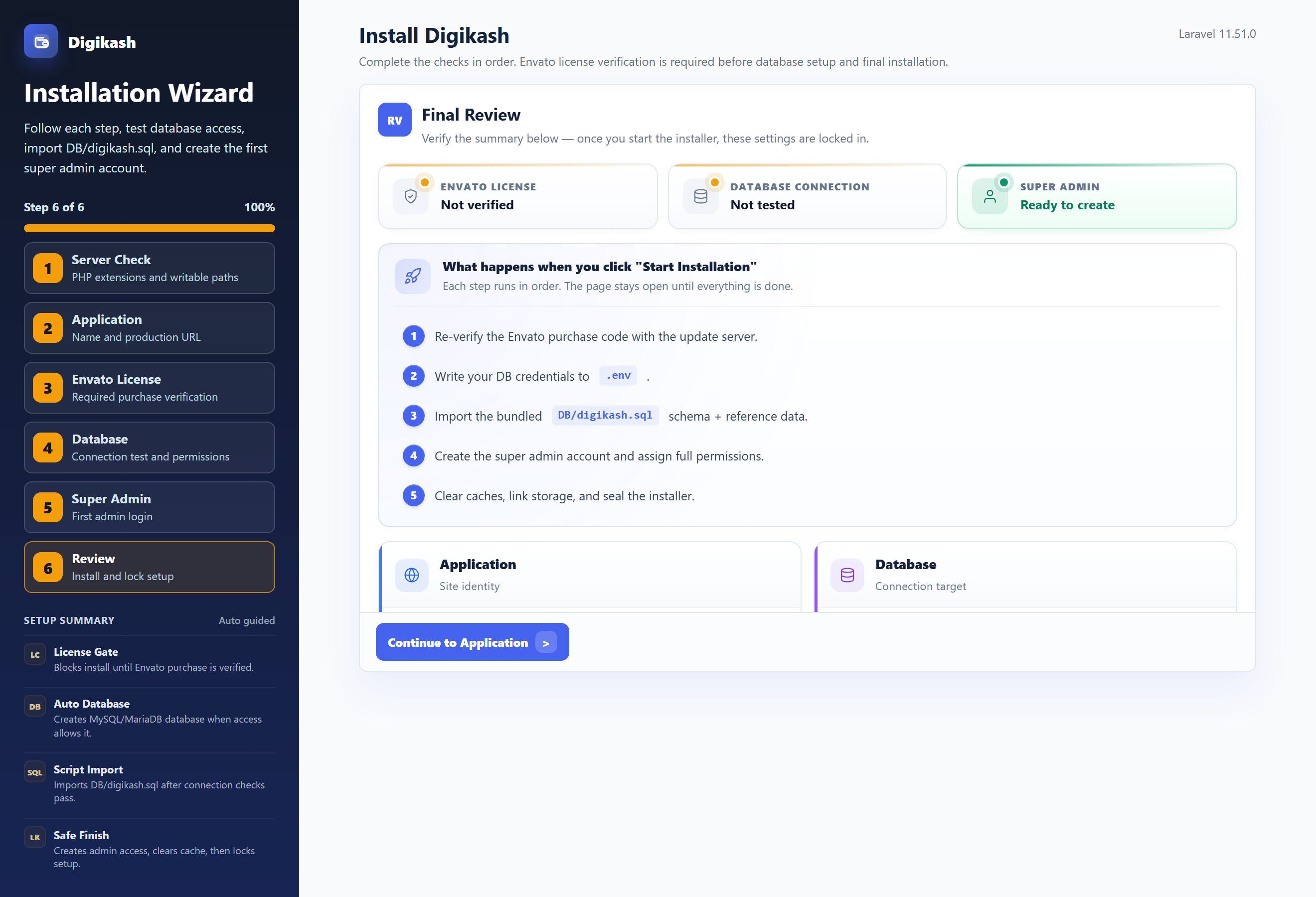The width and height of the screenshot is (1316, 897).
Task: Click the License Gate summary title
Action: click(86, 652)
